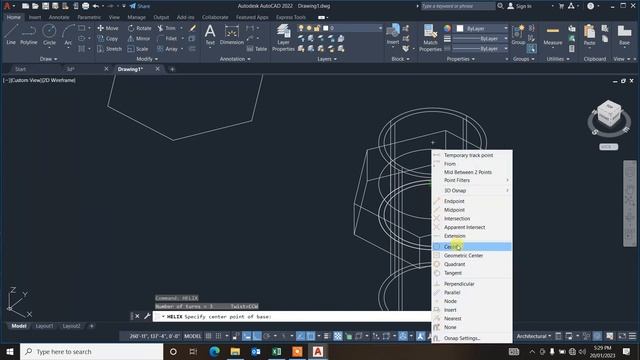This screenshot has width=640, height=360.
Task: Switch to the Layout1 tab
Action: 44,326
